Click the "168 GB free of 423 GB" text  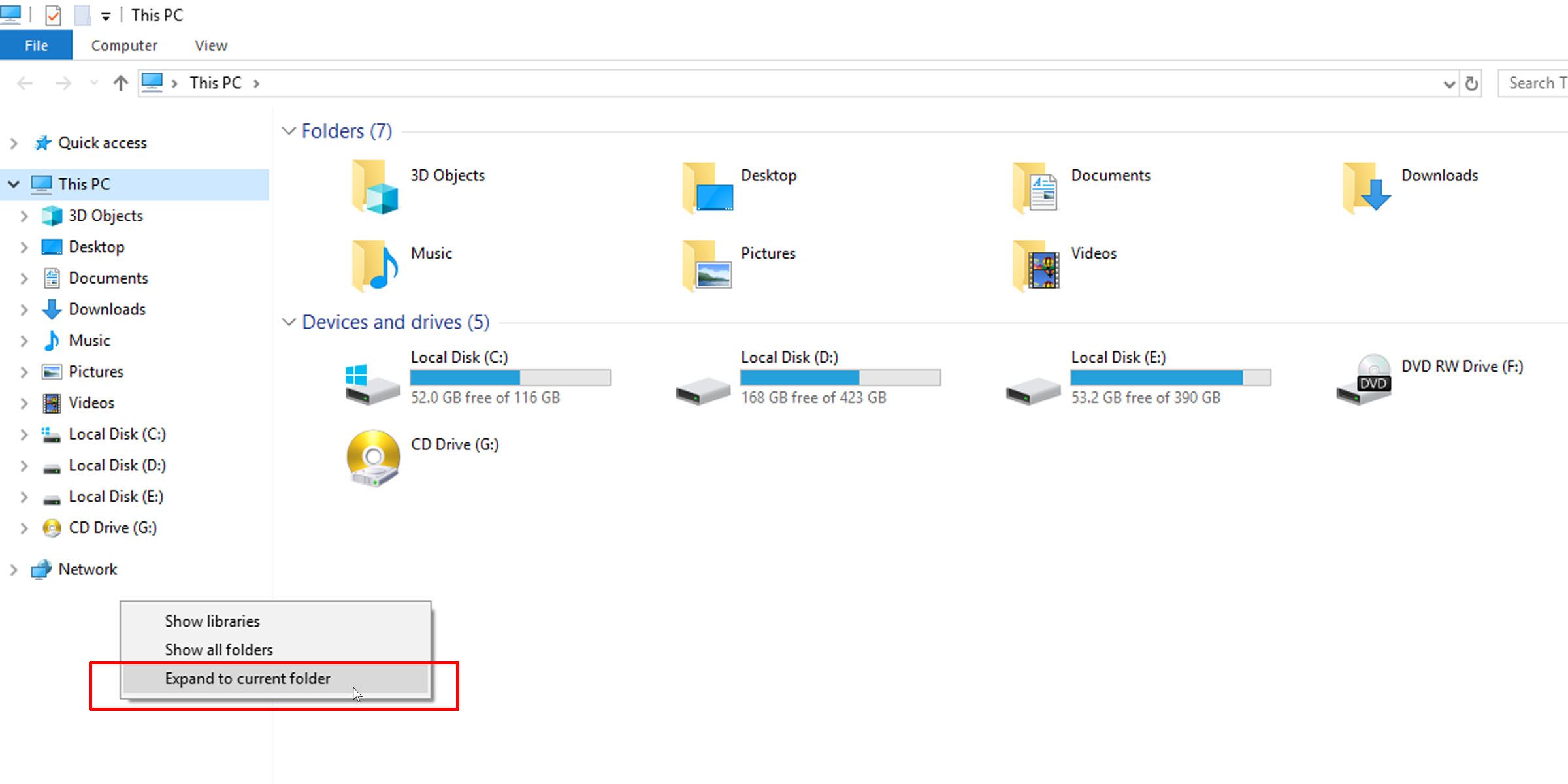[813, 398]
